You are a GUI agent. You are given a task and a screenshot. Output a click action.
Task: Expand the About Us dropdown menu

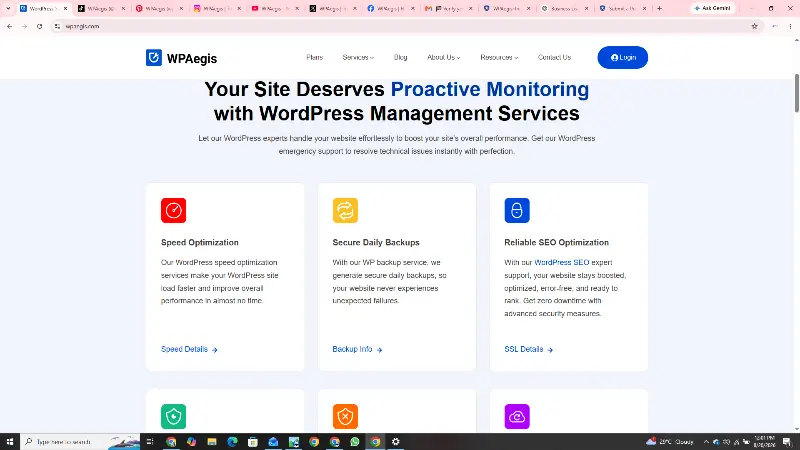(443, 58)
